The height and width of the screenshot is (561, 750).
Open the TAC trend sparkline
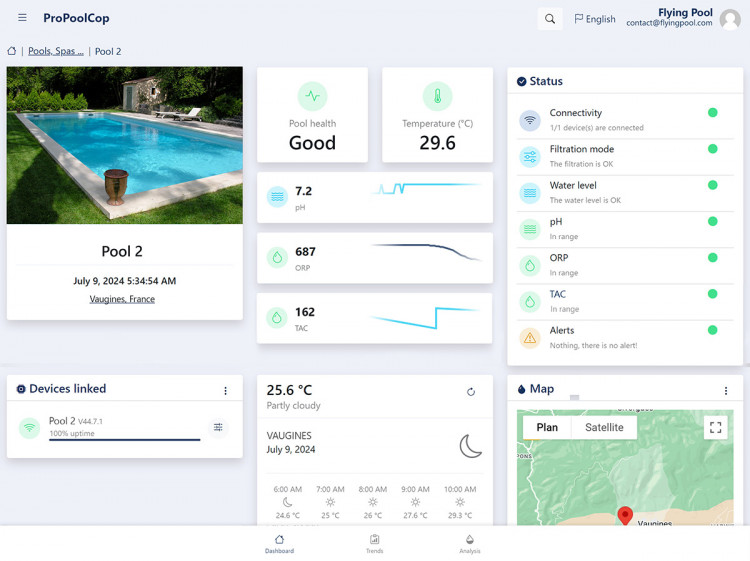(426, 318)
